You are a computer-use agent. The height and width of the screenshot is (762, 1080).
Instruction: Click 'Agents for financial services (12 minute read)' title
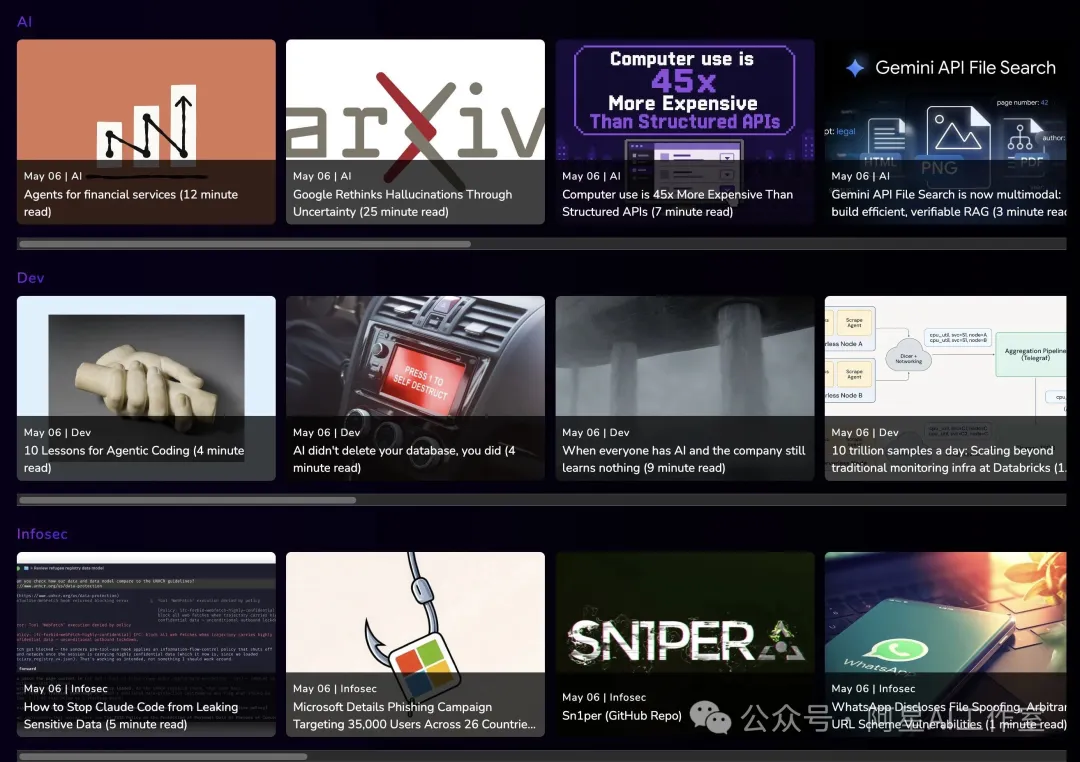[131, 203]
